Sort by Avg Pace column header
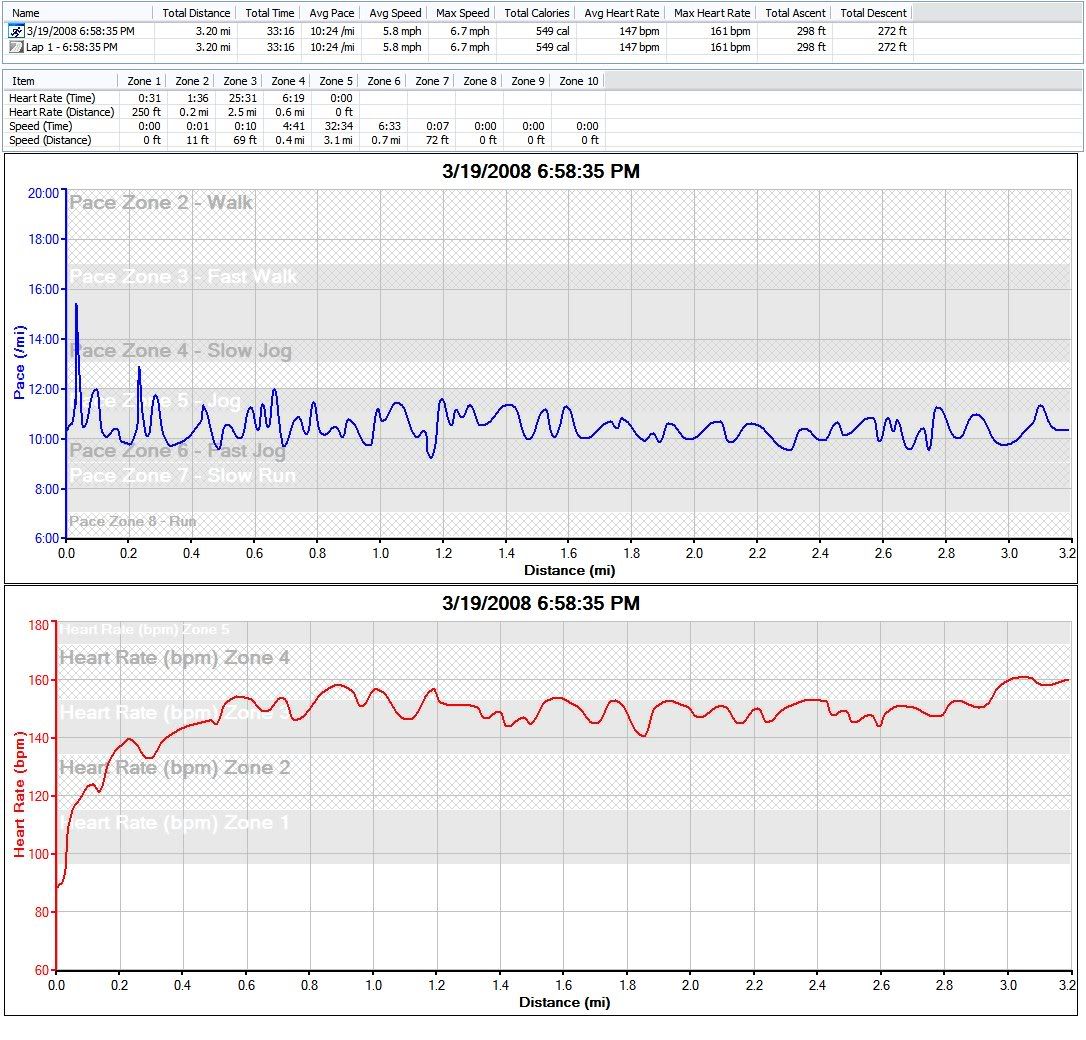 [334, 13]
